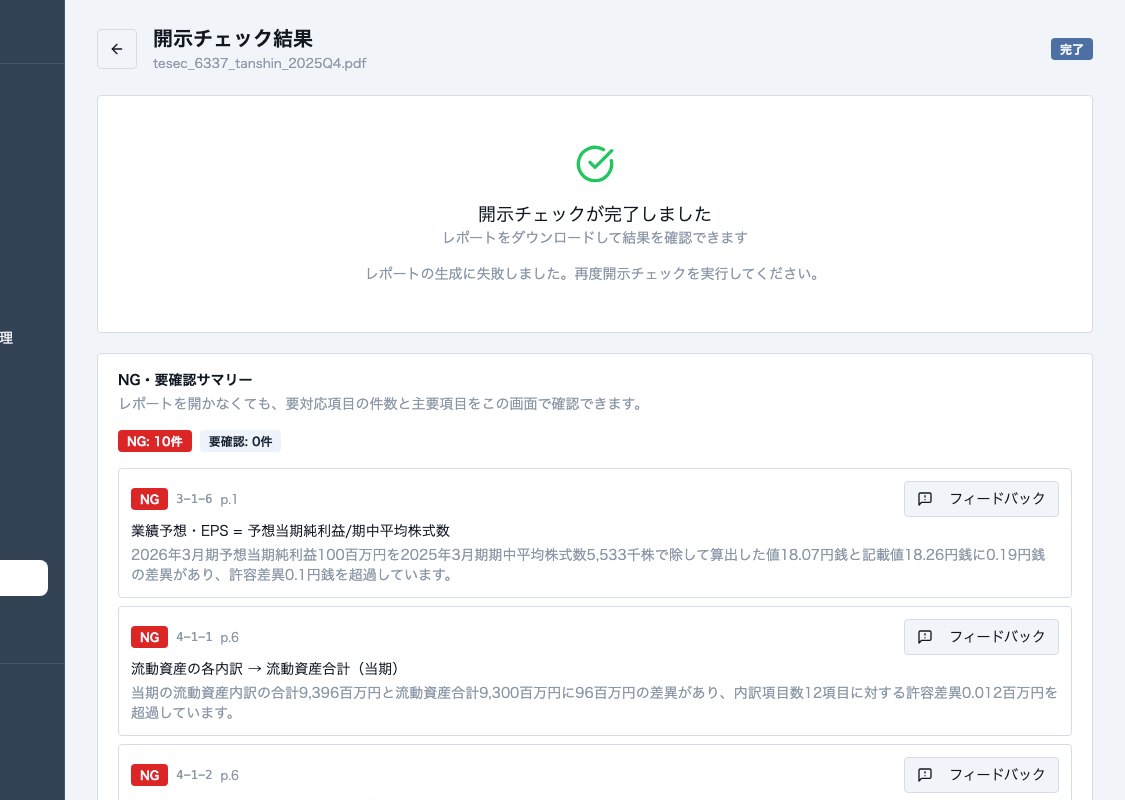The width and height of the screenshot is (1125, 800).
Task: Open feedback for rule 3-1-6
Action: (981, 499)
